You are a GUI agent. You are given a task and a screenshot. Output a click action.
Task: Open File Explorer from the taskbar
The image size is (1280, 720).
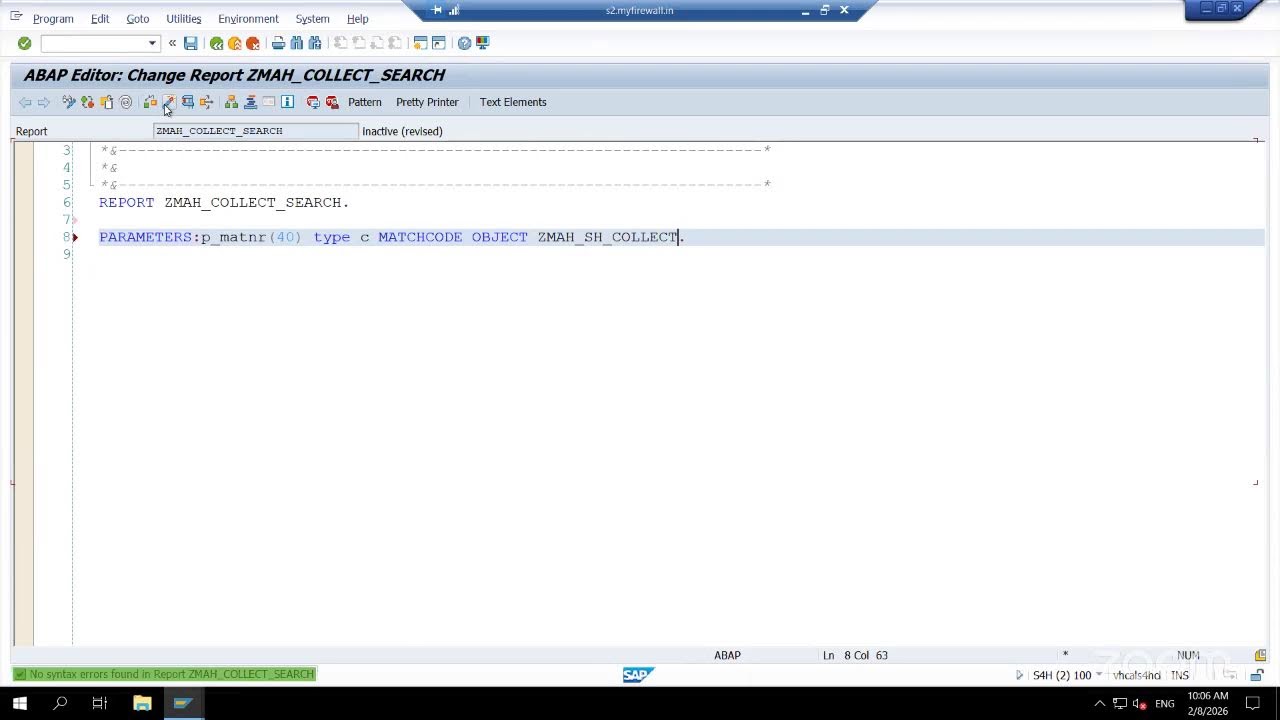[x=142, y=703]
